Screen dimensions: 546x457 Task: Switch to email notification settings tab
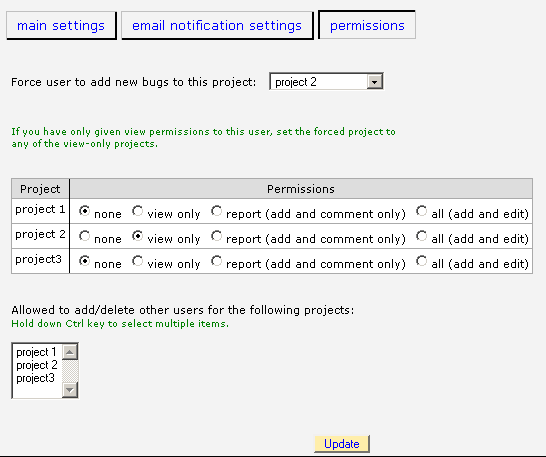(217, 25)
